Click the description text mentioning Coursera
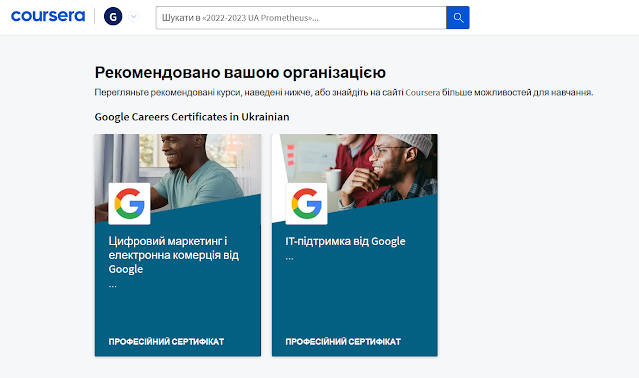 (x=344, y=92)
